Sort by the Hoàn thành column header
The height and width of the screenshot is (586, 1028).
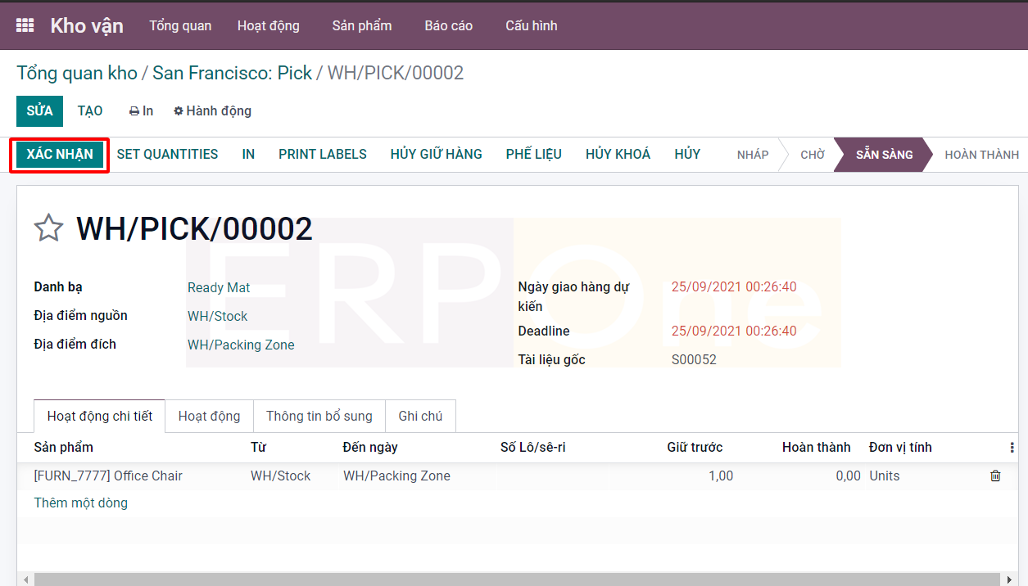pyautogui.click(x=816, y=447)
